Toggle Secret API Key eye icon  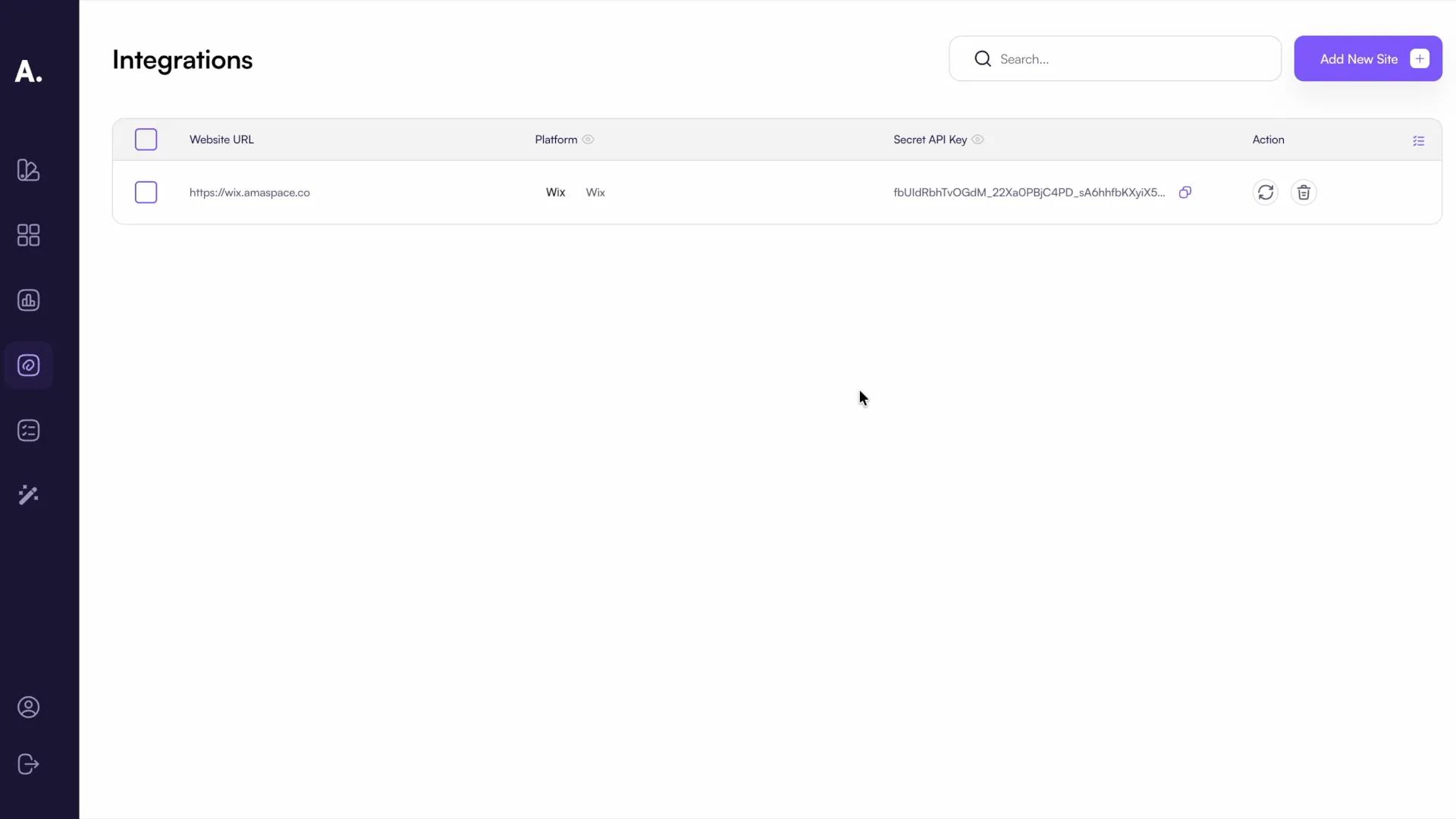[x=977, y=140]
